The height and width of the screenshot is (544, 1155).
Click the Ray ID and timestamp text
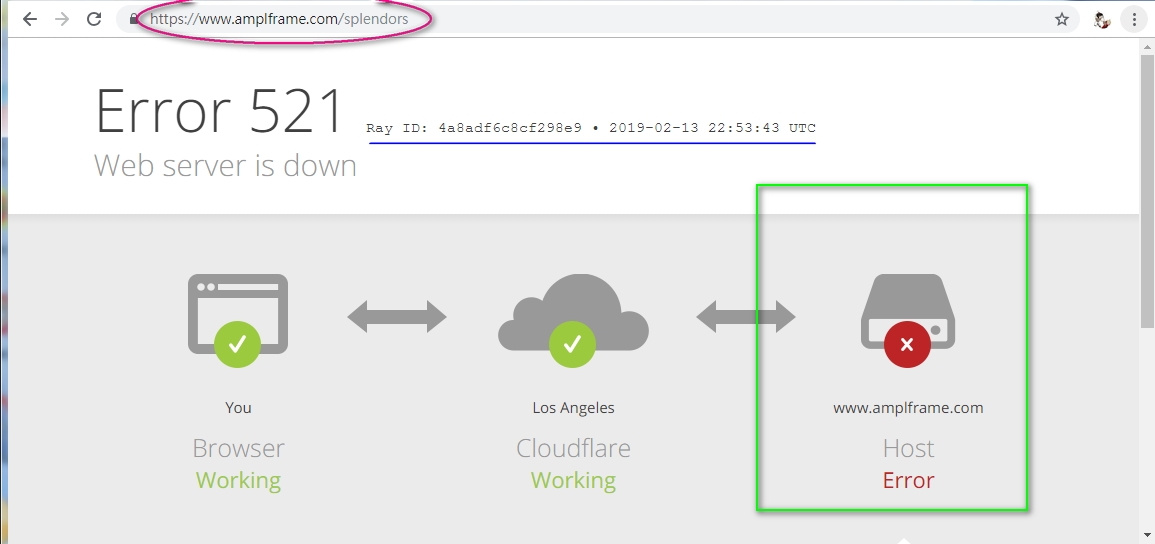tap(591, 128)
